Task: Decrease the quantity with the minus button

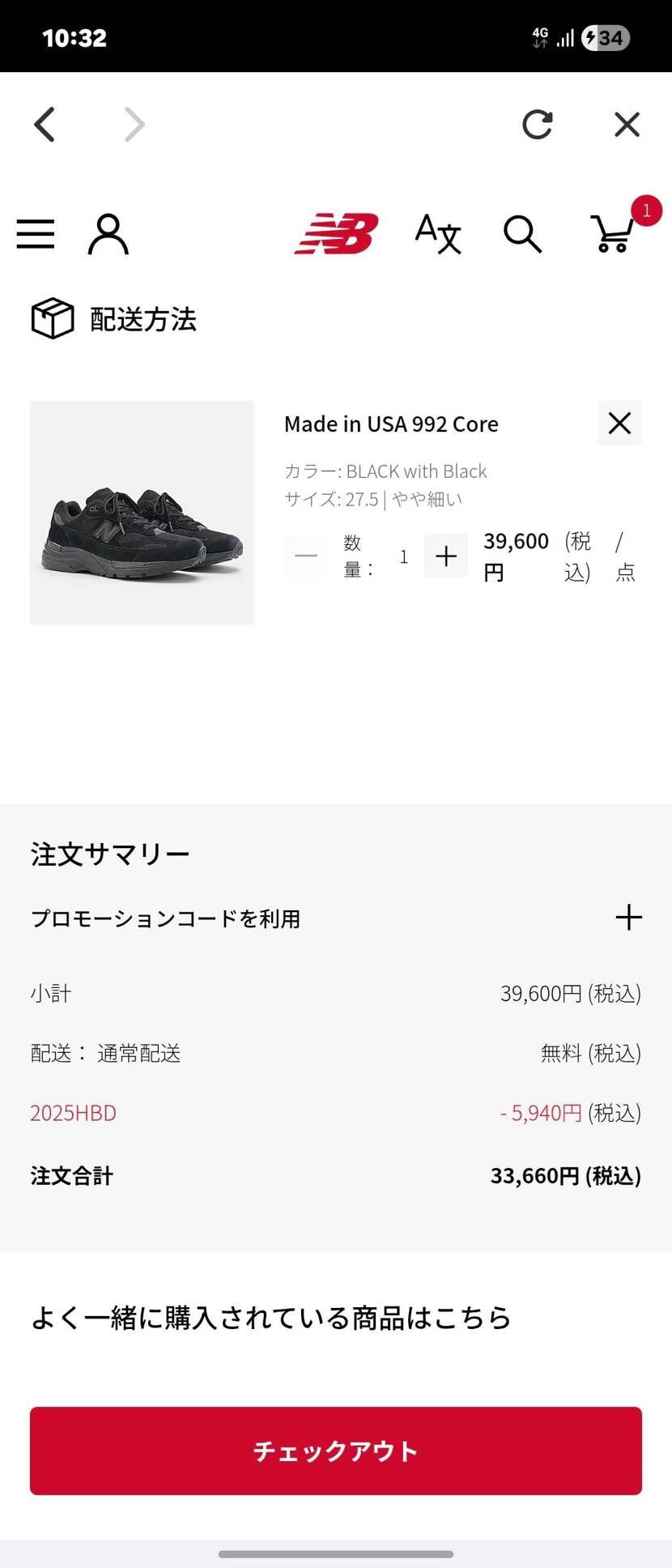Action: click(x=306, y=556)
